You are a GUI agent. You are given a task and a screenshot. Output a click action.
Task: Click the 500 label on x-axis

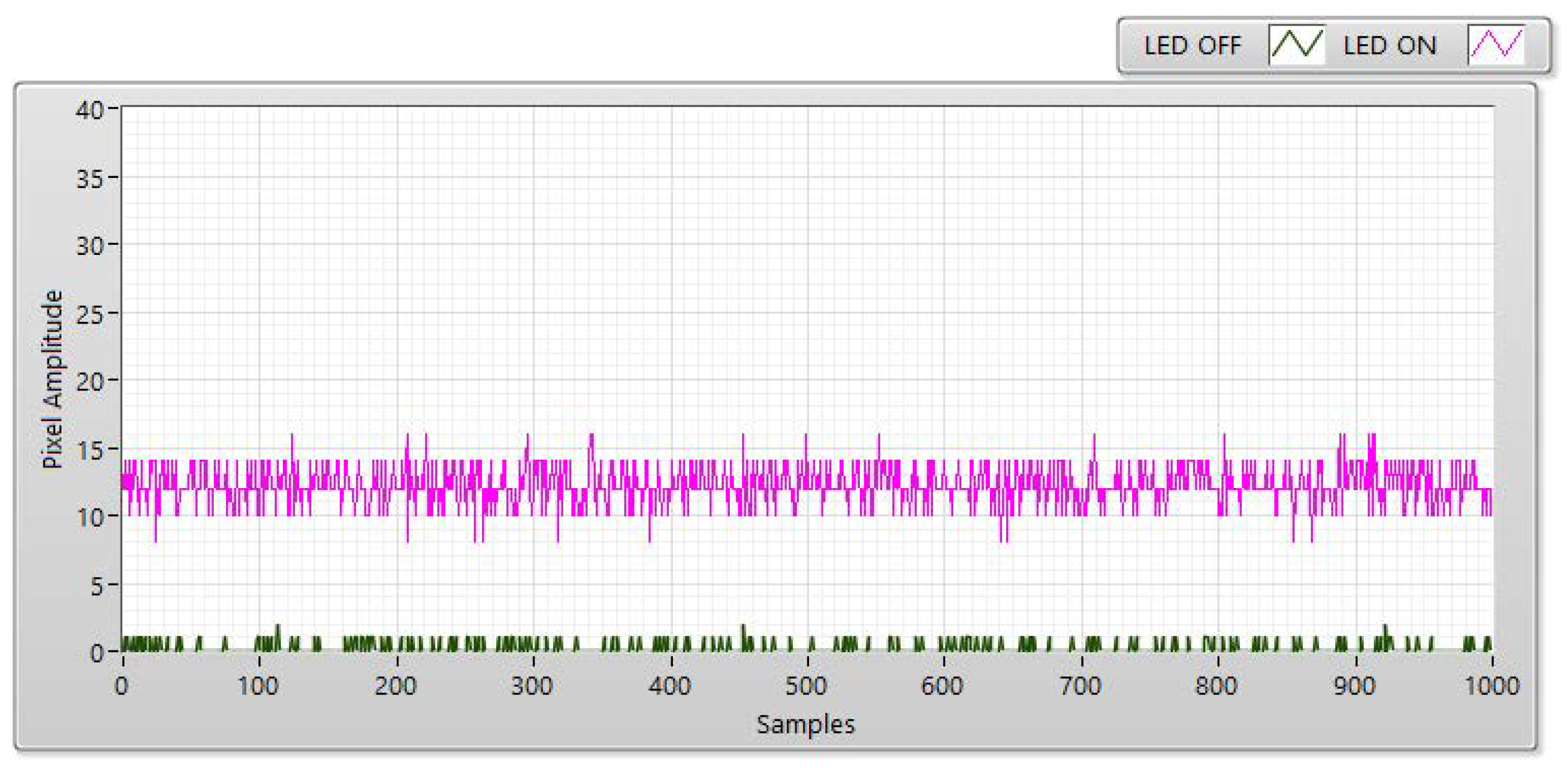(806, 686)
